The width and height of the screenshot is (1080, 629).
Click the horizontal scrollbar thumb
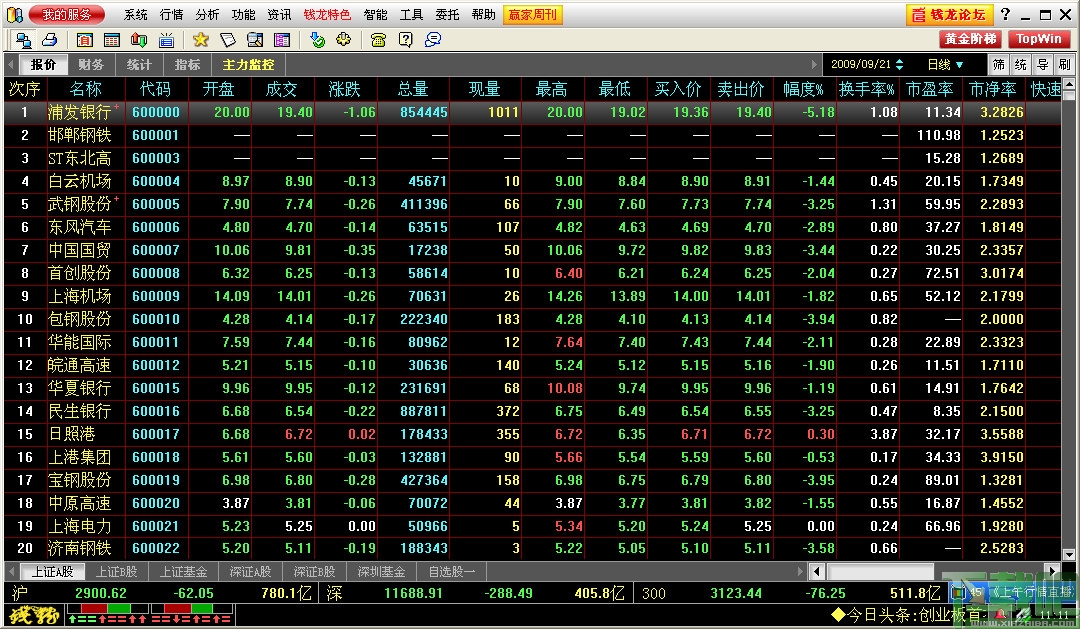coord(880,572)
